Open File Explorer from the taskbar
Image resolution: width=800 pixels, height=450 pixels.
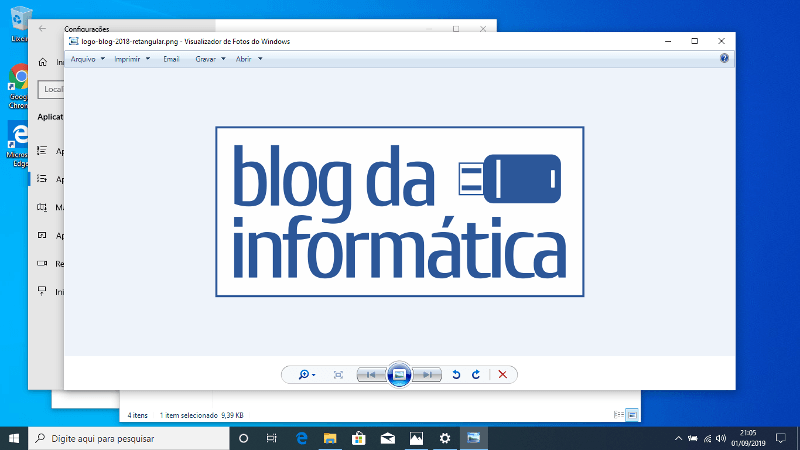click(330, 438)
